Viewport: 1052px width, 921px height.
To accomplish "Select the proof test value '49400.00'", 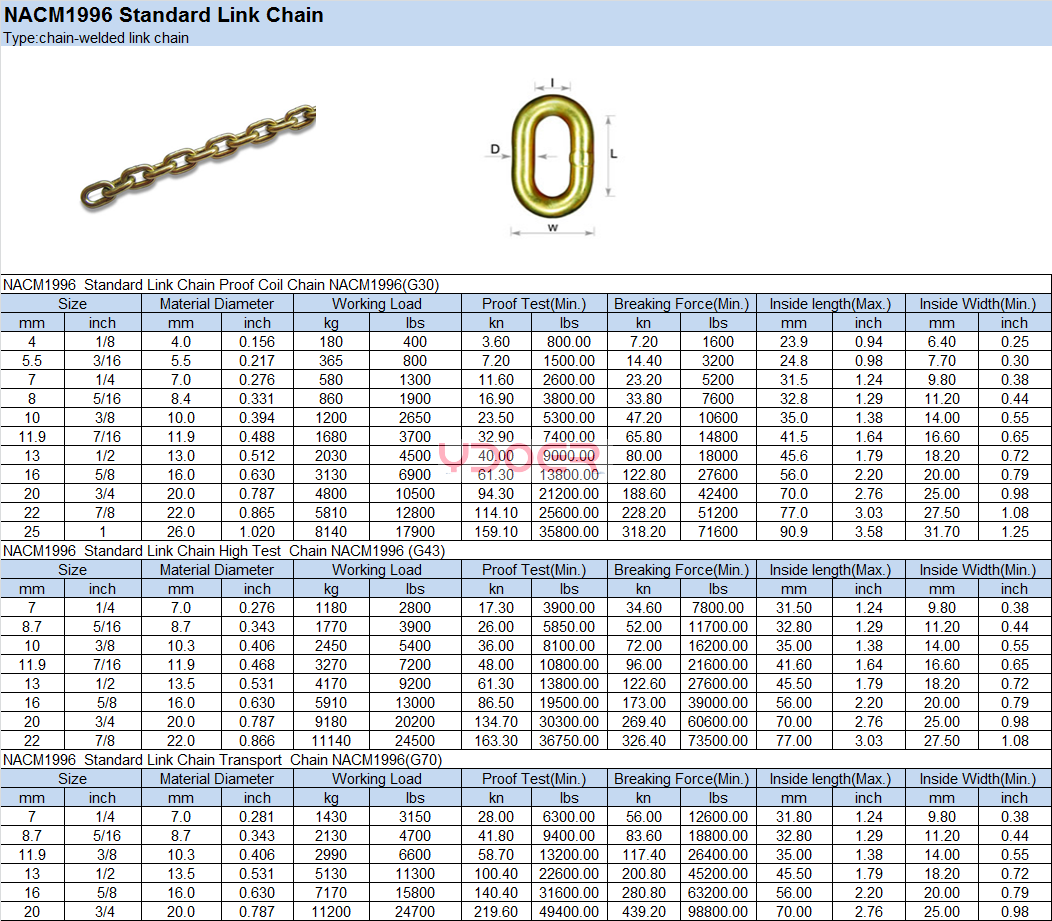I will 569,912.
